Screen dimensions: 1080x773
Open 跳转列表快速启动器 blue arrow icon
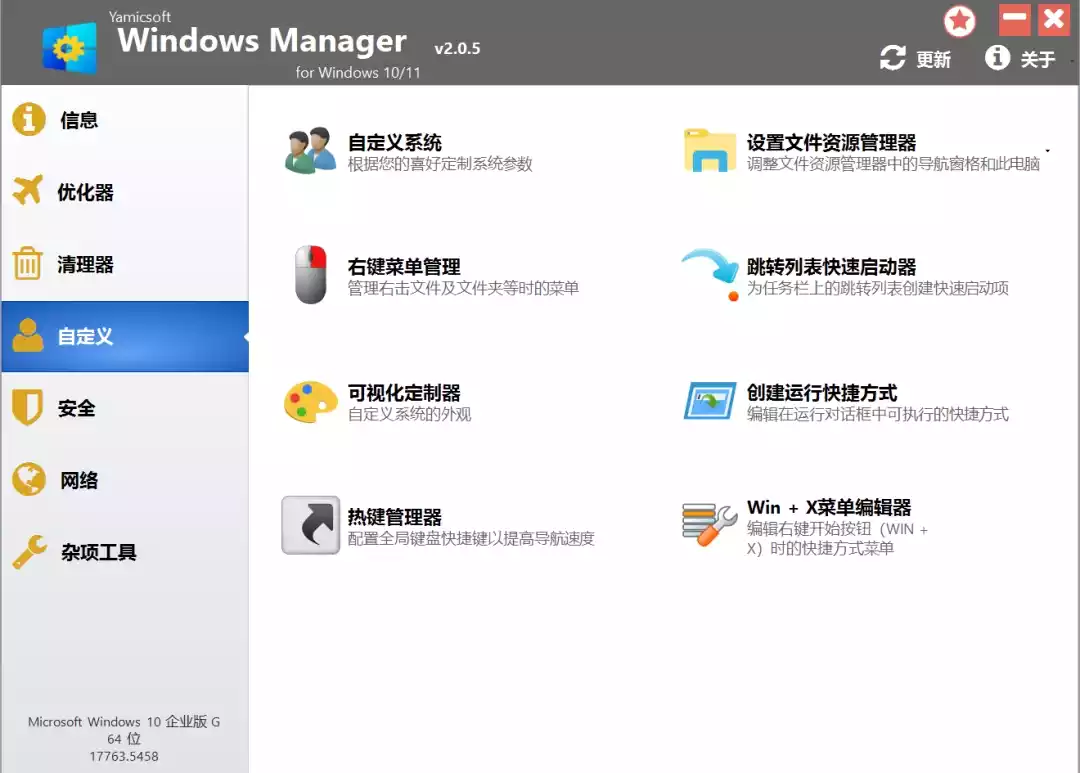pyautogui.click(x=710, y=274)
